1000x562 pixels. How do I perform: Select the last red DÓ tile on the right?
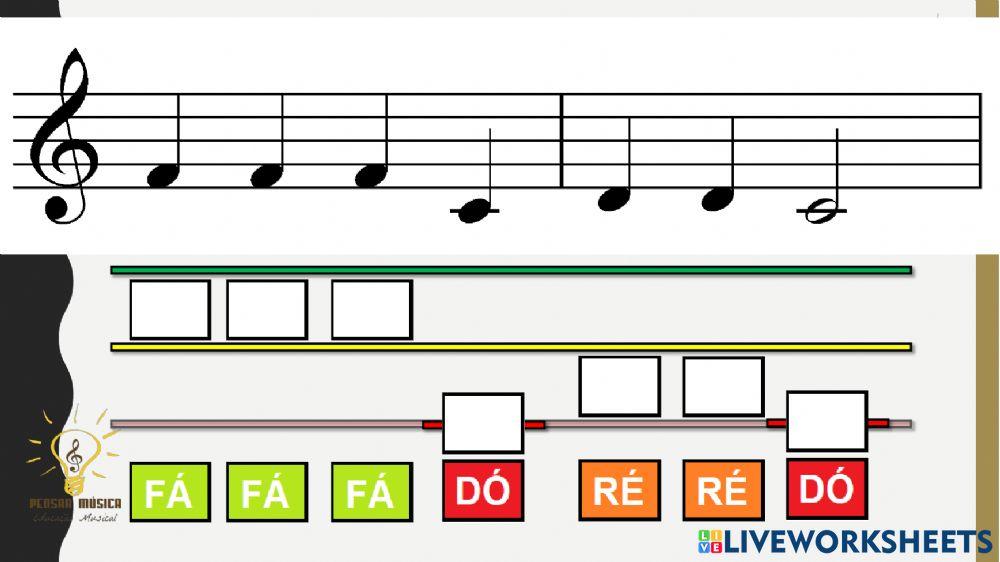coord(827,489)
